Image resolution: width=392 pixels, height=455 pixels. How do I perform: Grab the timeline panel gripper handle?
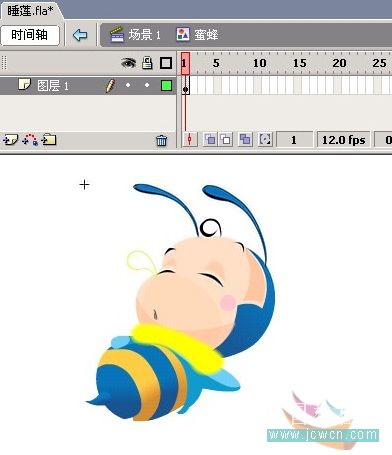click(4, 63)
